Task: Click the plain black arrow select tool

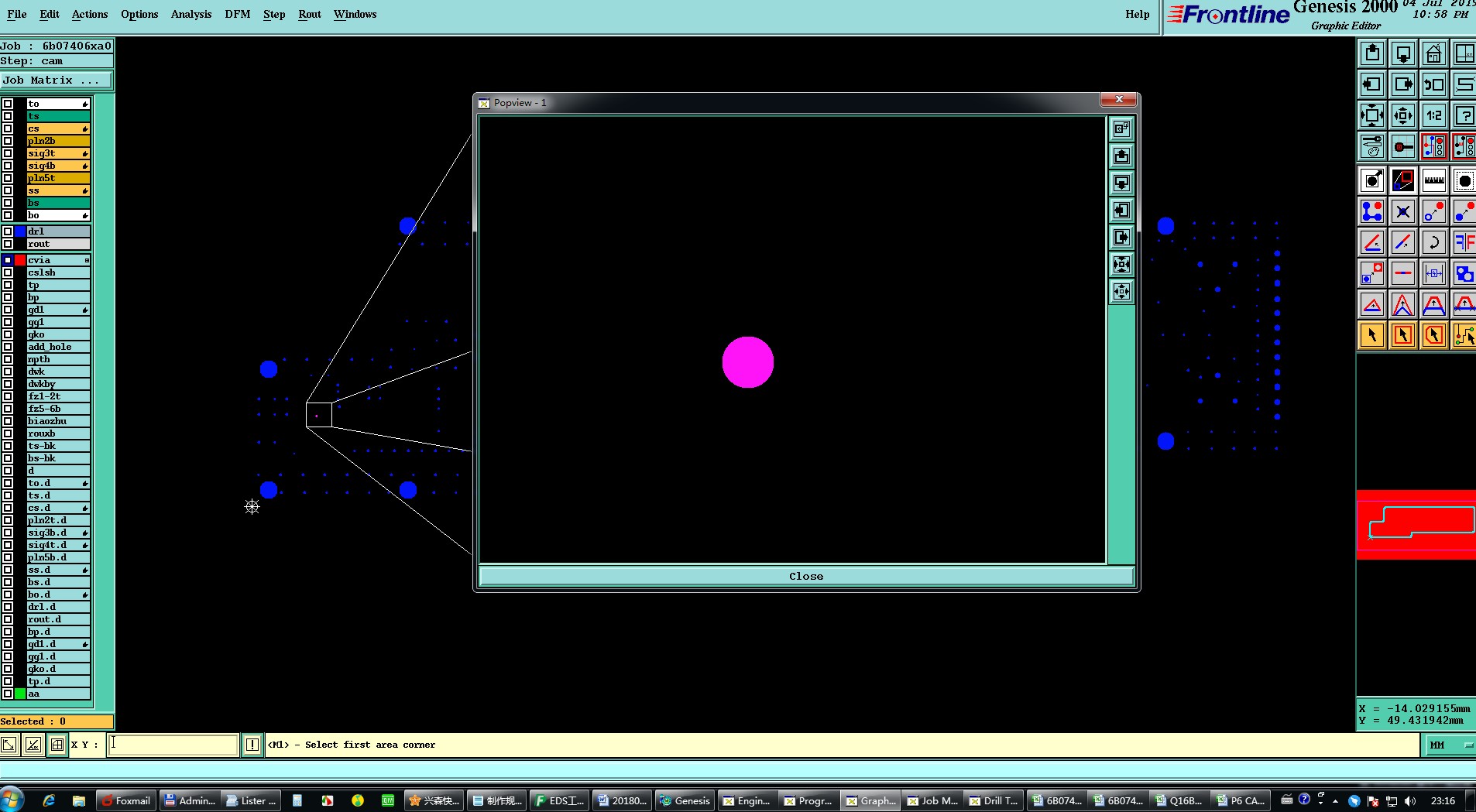Action: (x=1372, y=335)
